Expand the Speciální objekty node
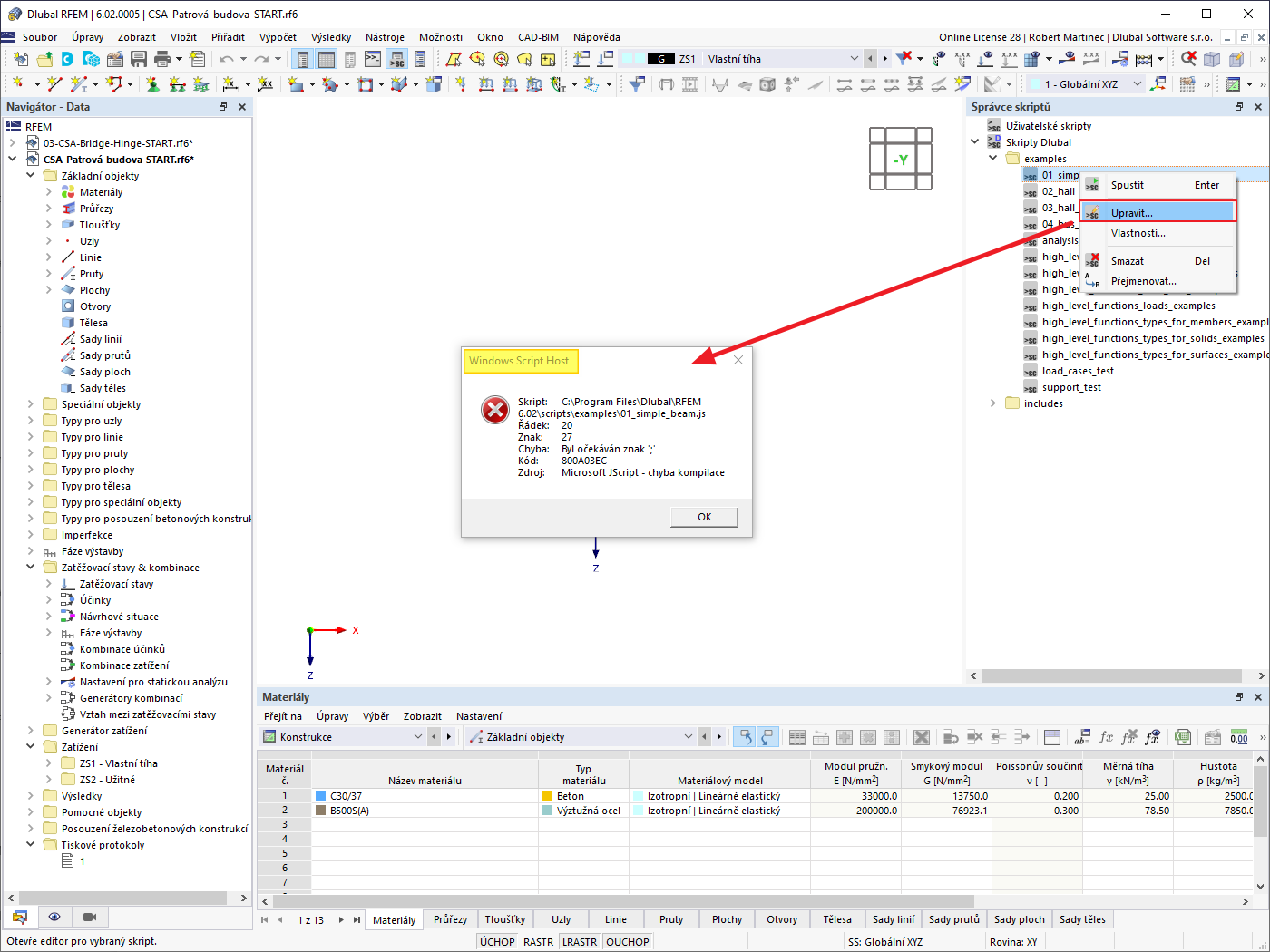Image resolution: width=1270 pixels, height=952 pixels. point(31,404)
